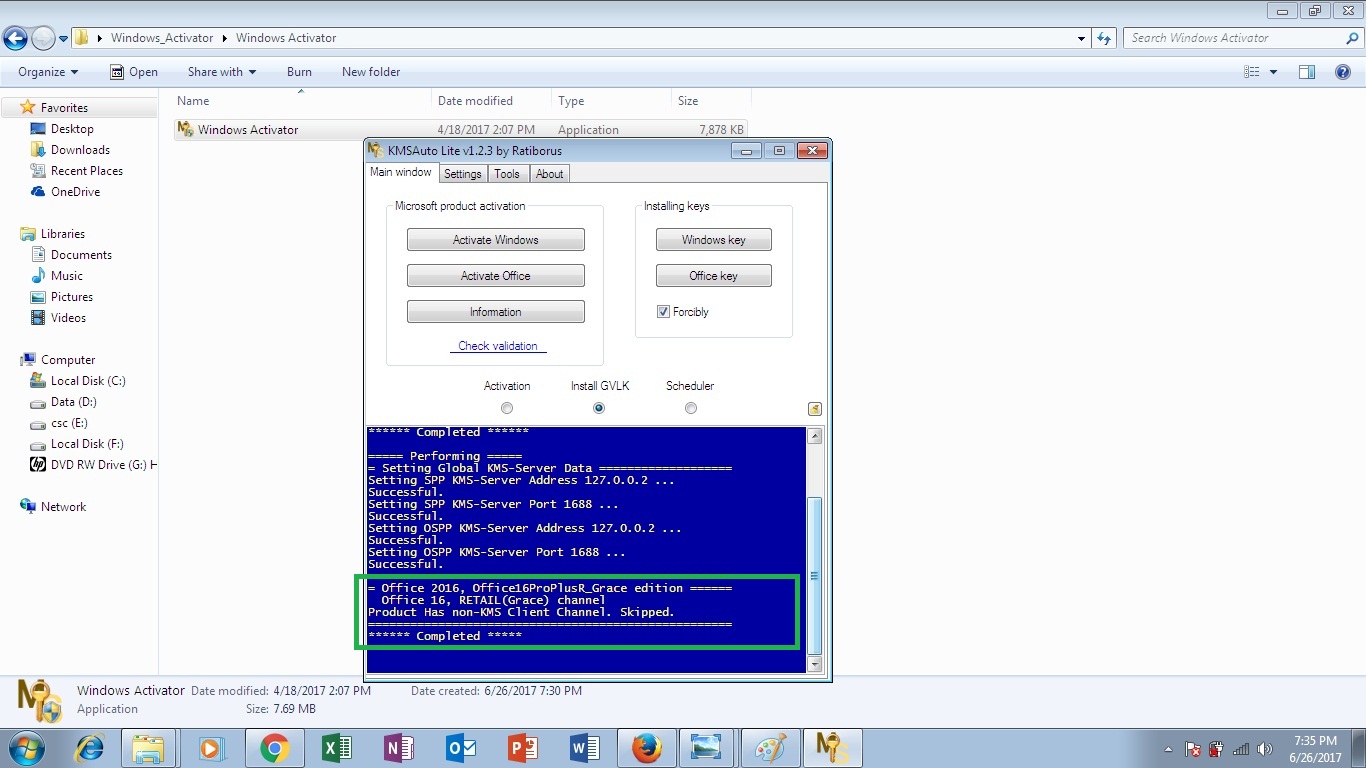Expand breadcrumb arrow after Windows_Activator
1366x768 pixels.
pos(225,38)
